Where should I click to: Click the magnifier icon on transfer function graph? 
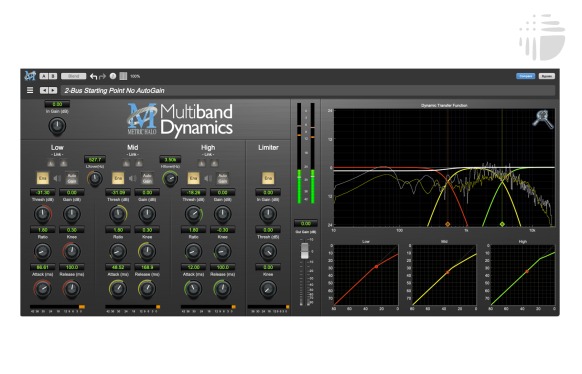coord(543,119)
